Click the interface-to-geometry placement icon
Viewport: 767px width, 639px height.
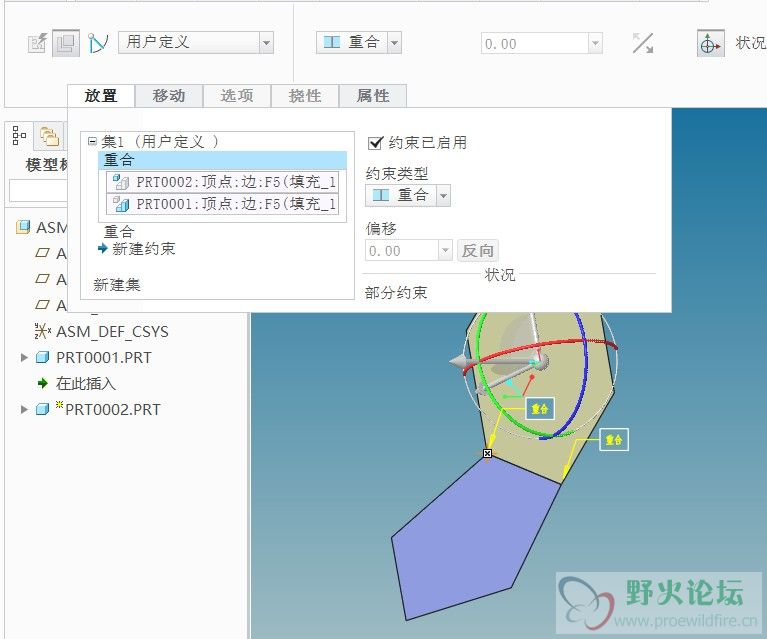pos(37,43)
